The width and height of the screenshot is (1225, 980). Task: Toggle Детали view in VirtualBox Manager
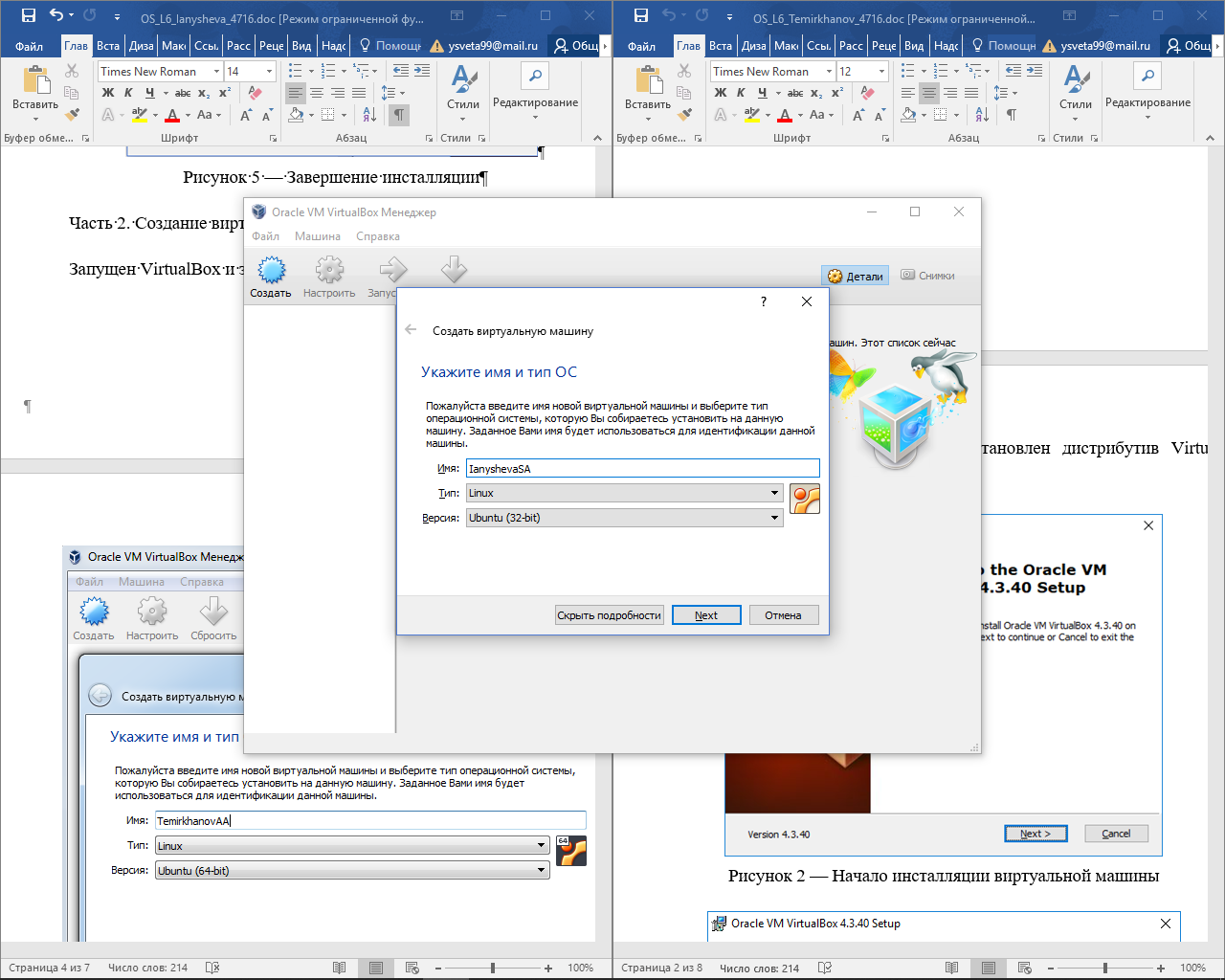tap(856, 276)
